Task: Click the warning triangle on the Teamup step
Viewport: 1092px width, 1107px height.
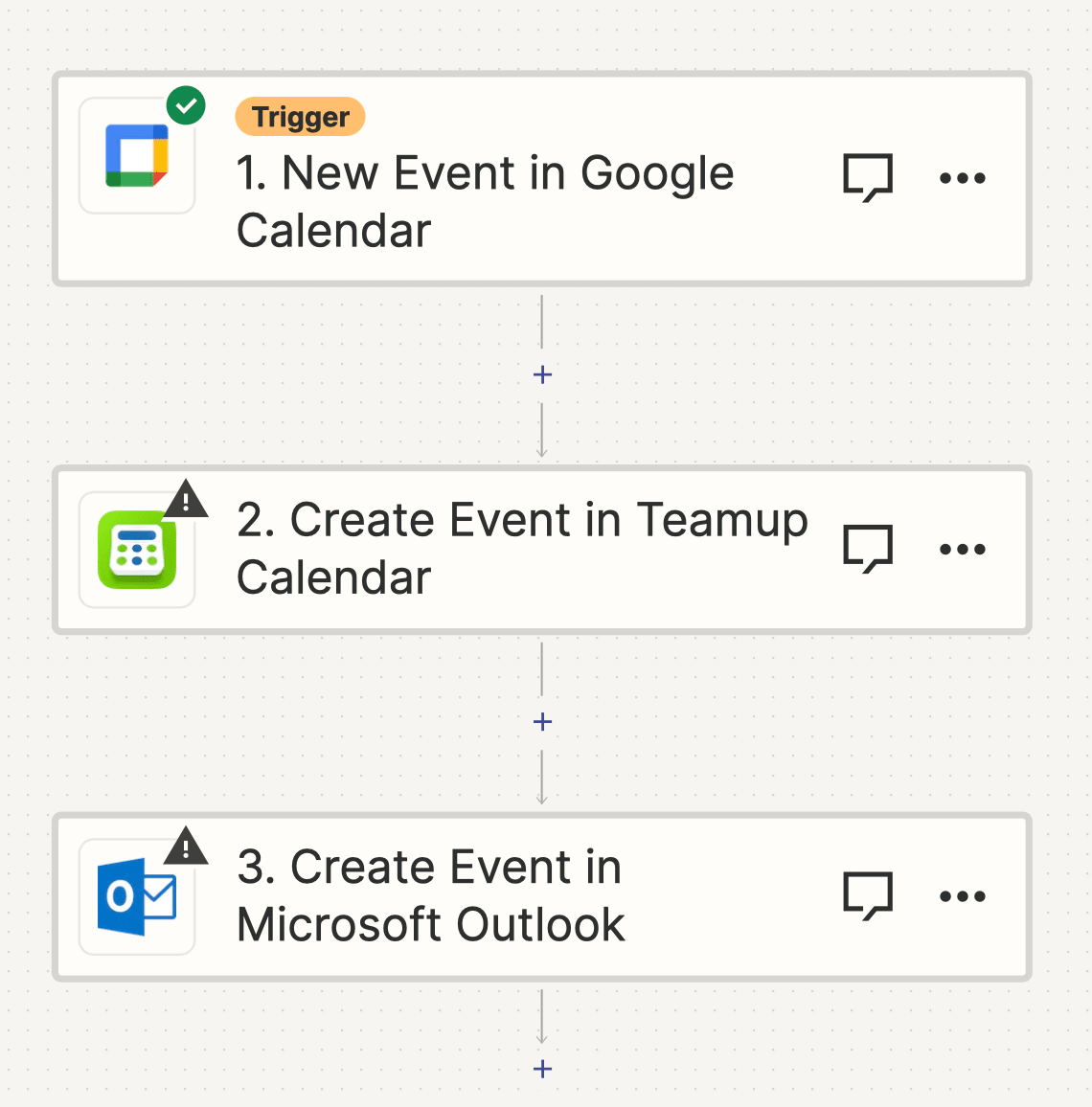Action: (186, 498)
